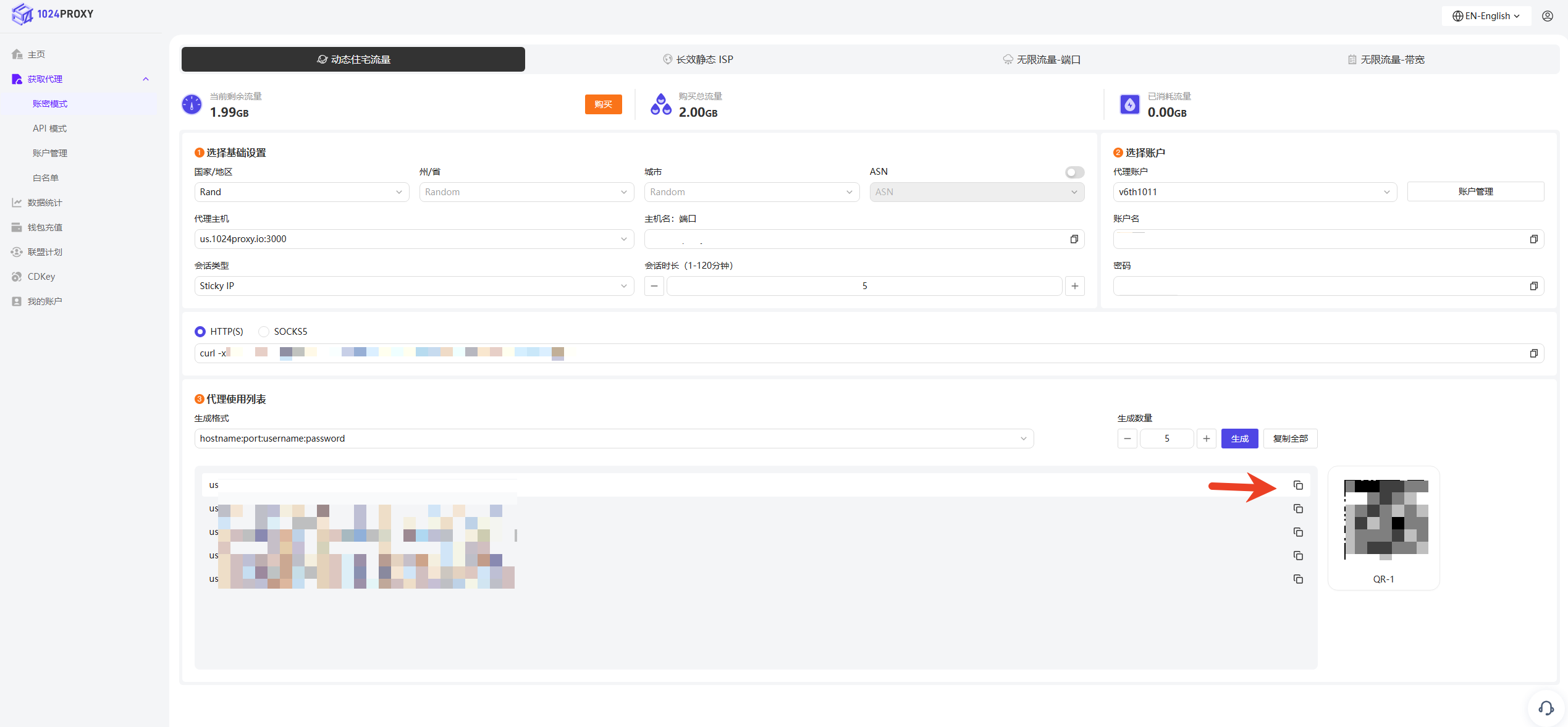Expand the Sticky IP session type dropdown

click(x=414, y=286)
